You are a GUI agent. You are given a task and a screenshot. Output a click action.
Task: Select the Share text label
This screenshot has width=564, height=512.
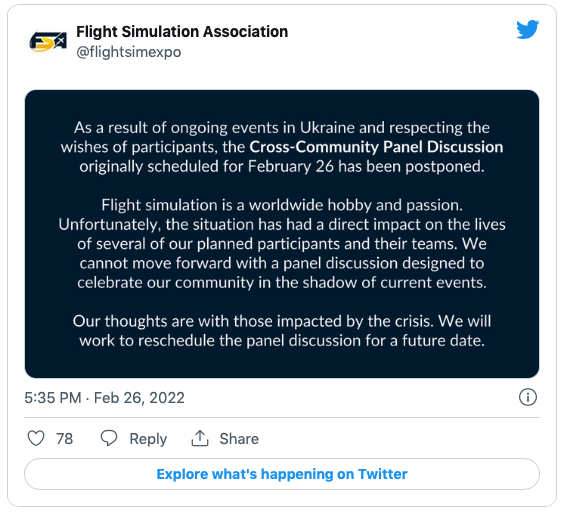click(x=239, y=439)
